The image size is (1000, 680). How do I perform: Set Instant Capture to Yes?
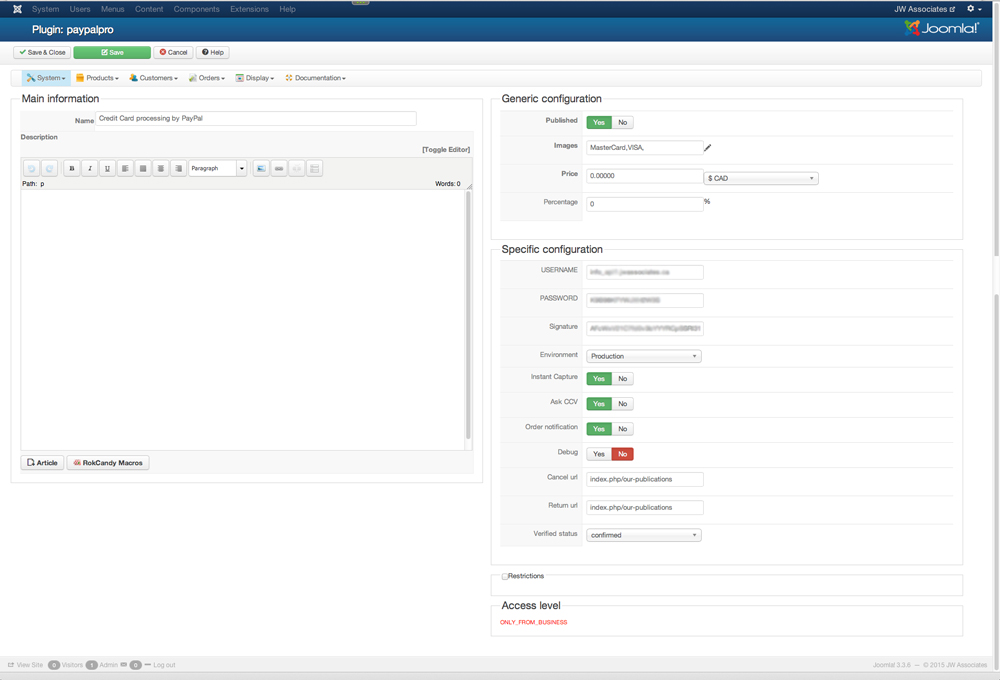(599, 379)
